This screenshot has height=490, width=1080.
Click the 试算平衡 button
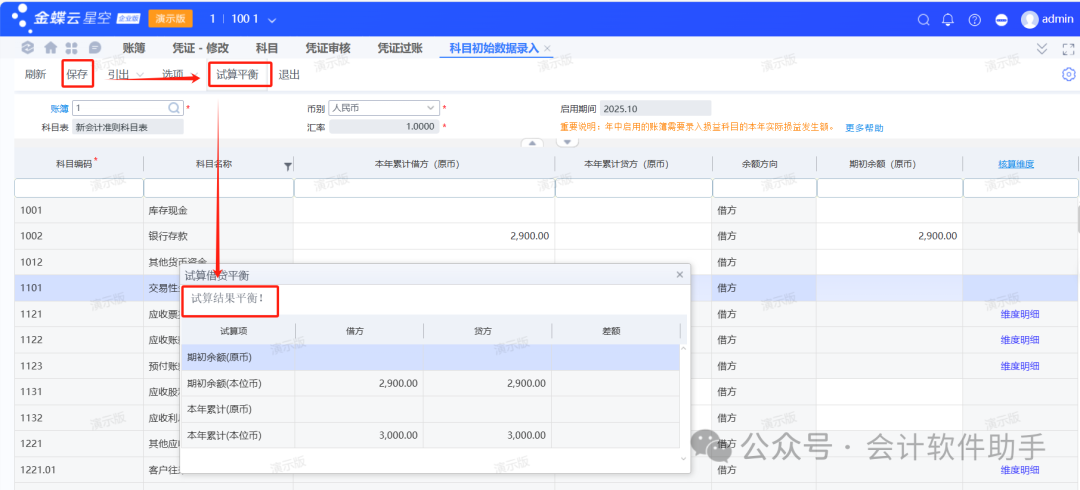(x=237, y=74)
